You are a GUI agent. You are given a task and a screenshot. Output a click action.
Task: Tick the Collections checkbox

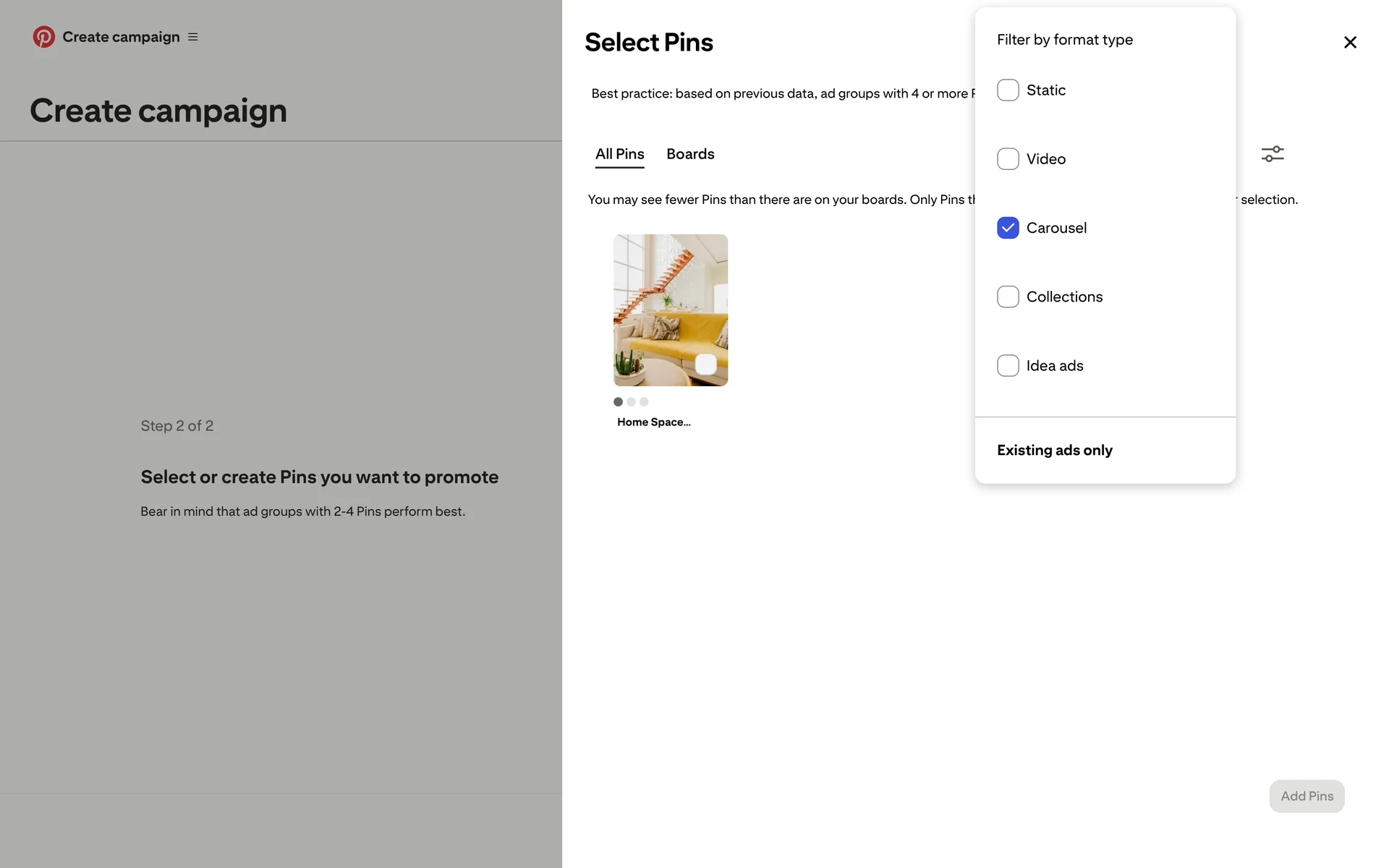pos(1008,297)
